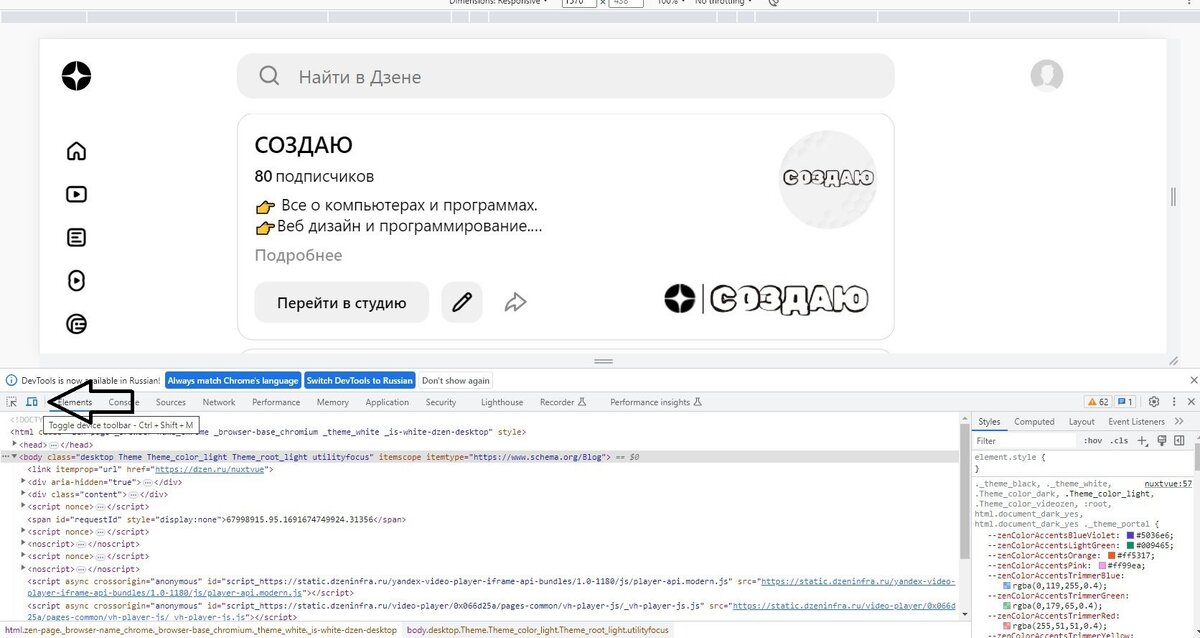The width and height of the screenshot is (1200, 638).
Task: Toggle the .cls element classes pane
Action: coord(1119,441)
